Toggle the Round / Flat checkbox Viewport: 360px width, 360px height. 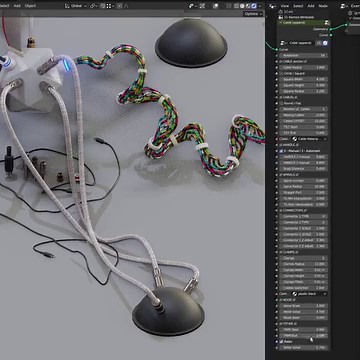click(x=281, y=103)
